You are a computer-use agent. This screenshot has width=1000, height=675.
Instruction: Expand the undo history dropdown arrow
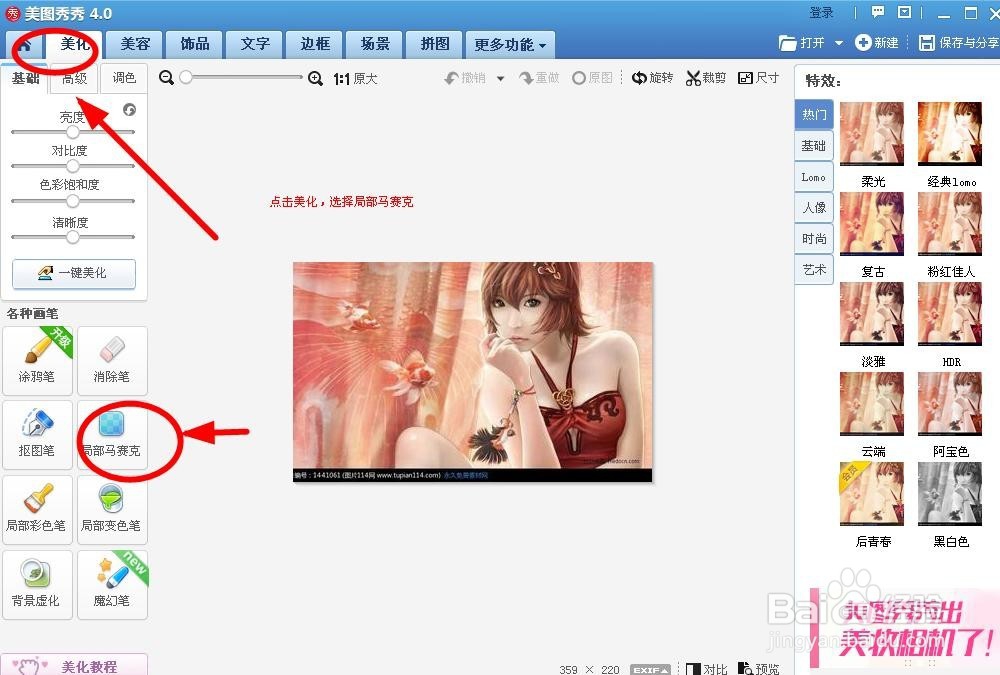click(x=501, y=78)
